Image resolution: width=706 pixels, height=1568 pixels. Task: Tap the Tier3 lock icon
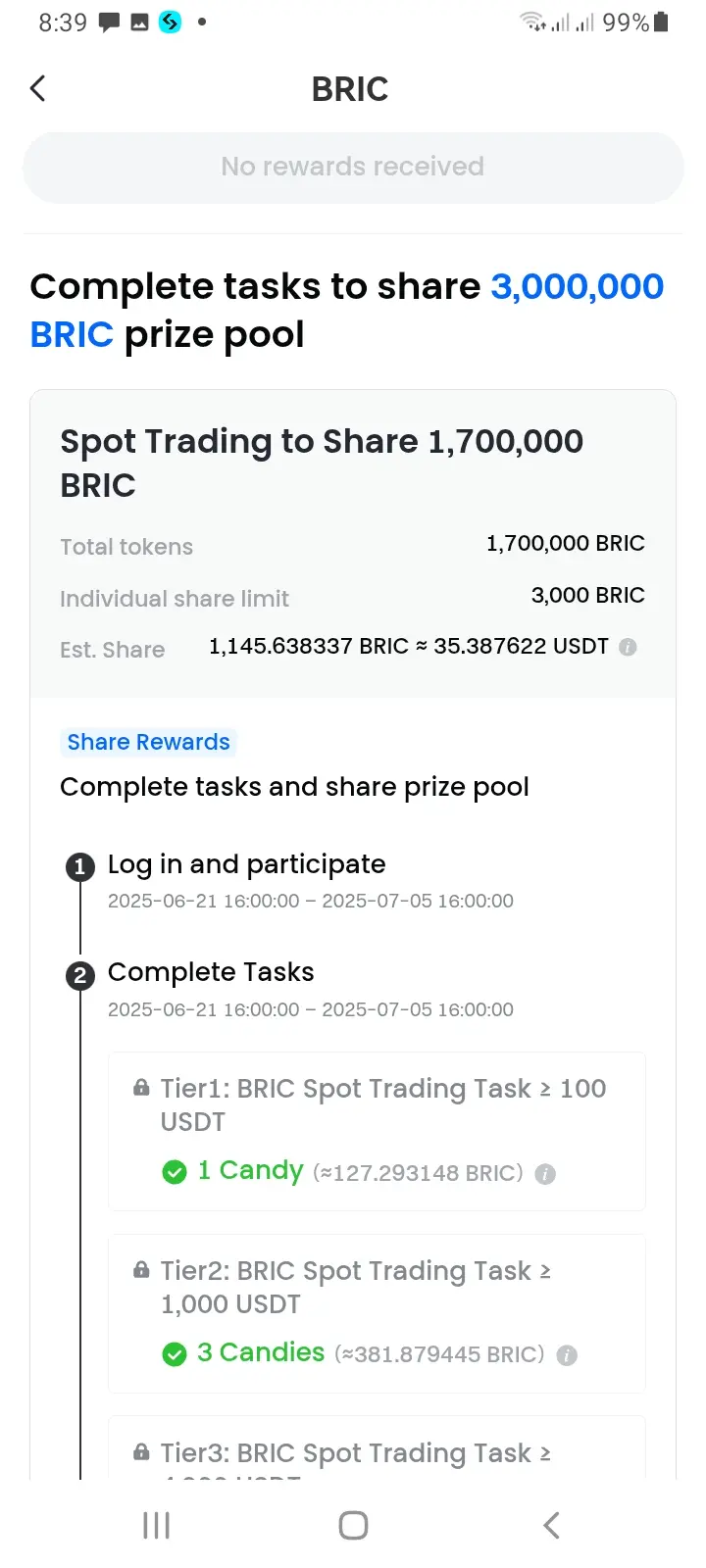141,1452
